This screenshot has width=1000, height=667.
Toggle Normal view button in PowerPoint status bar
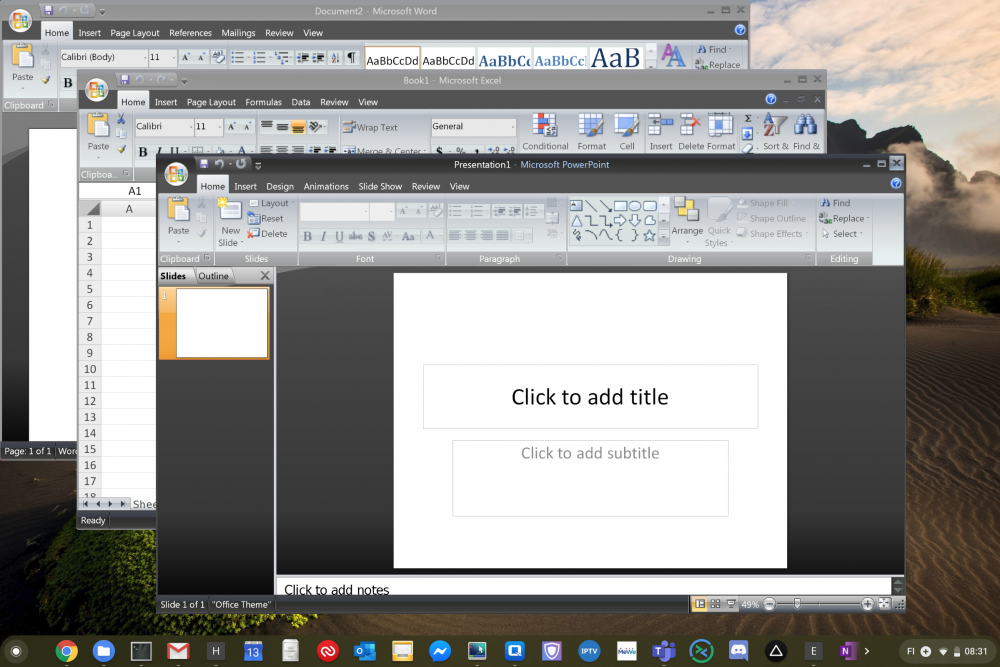coord(700,604)
